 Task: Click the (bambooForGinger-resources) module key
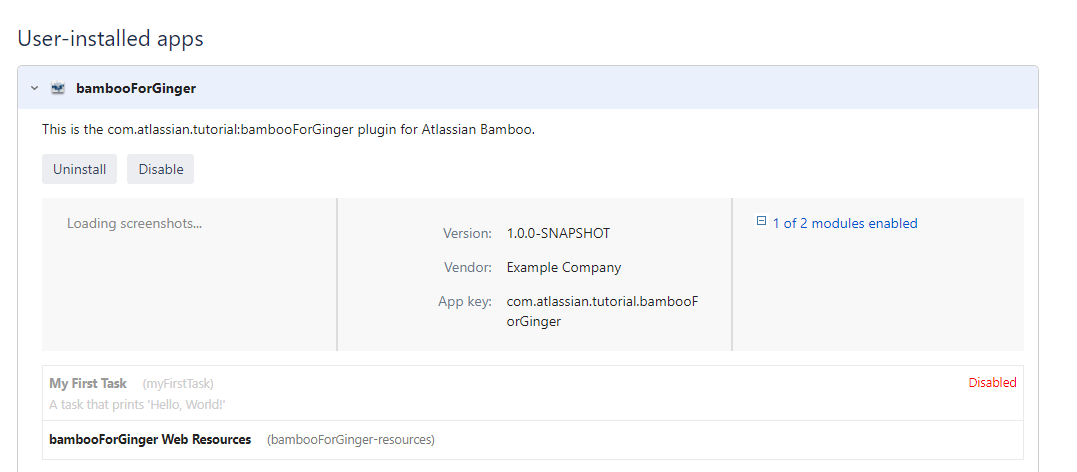pos(351,440)
